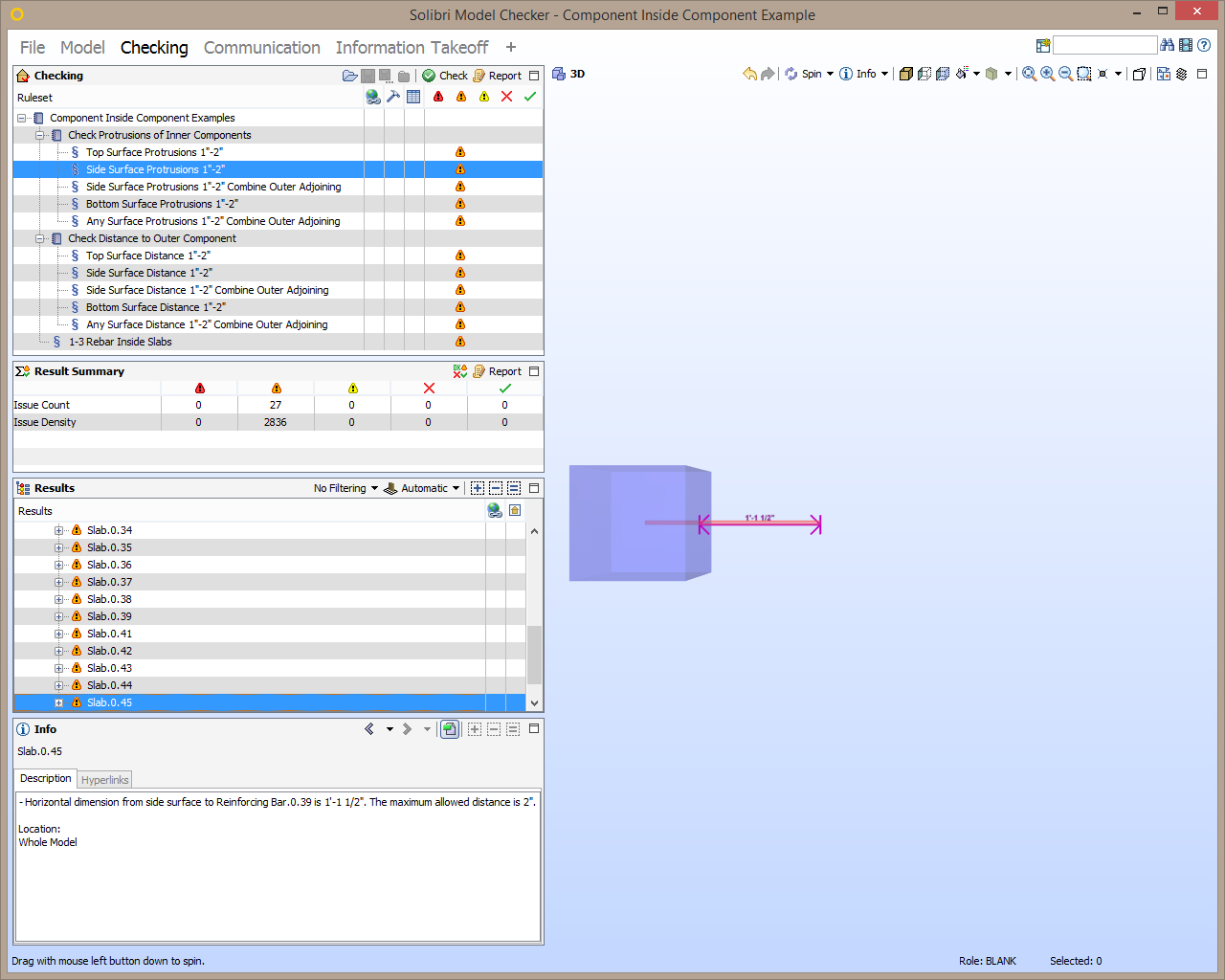Click the green checkmark accepted icon in Ruleset

(530, 97)
